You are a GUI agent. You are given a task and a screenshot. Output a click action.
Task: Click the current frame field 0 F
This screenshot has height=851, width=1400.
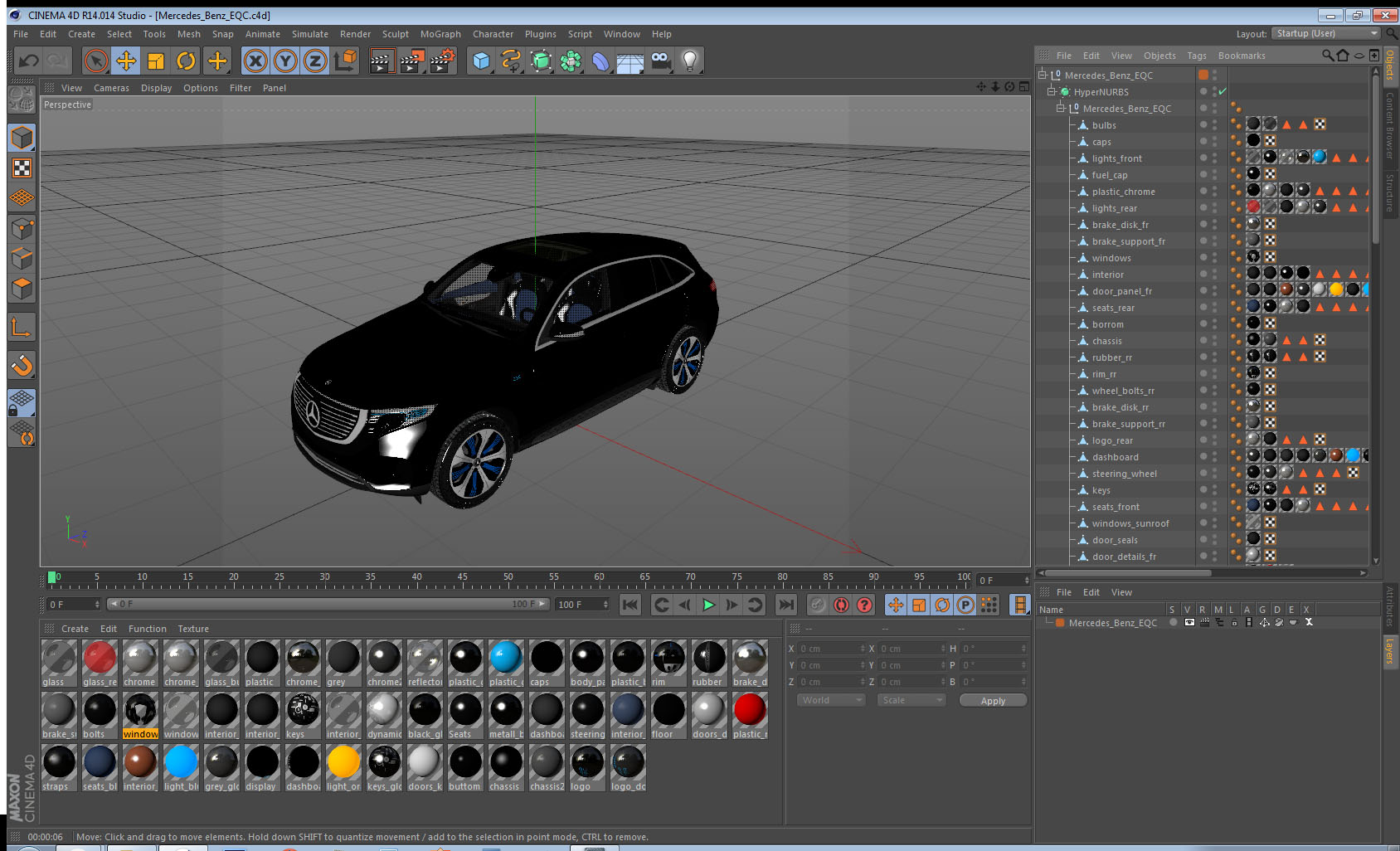[x=1003, y=580]
